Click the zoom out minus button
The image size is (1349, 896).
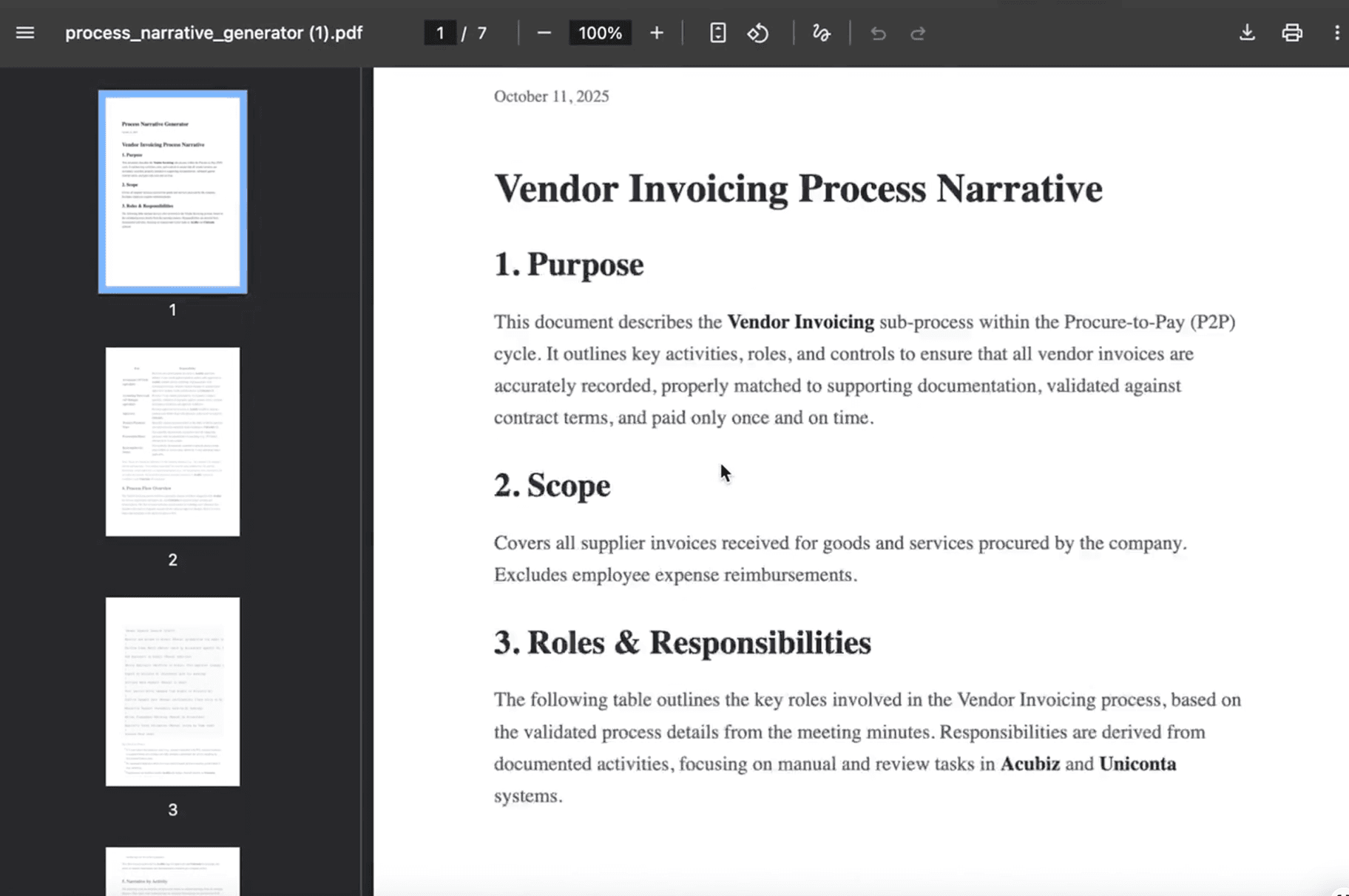point(544,33)
